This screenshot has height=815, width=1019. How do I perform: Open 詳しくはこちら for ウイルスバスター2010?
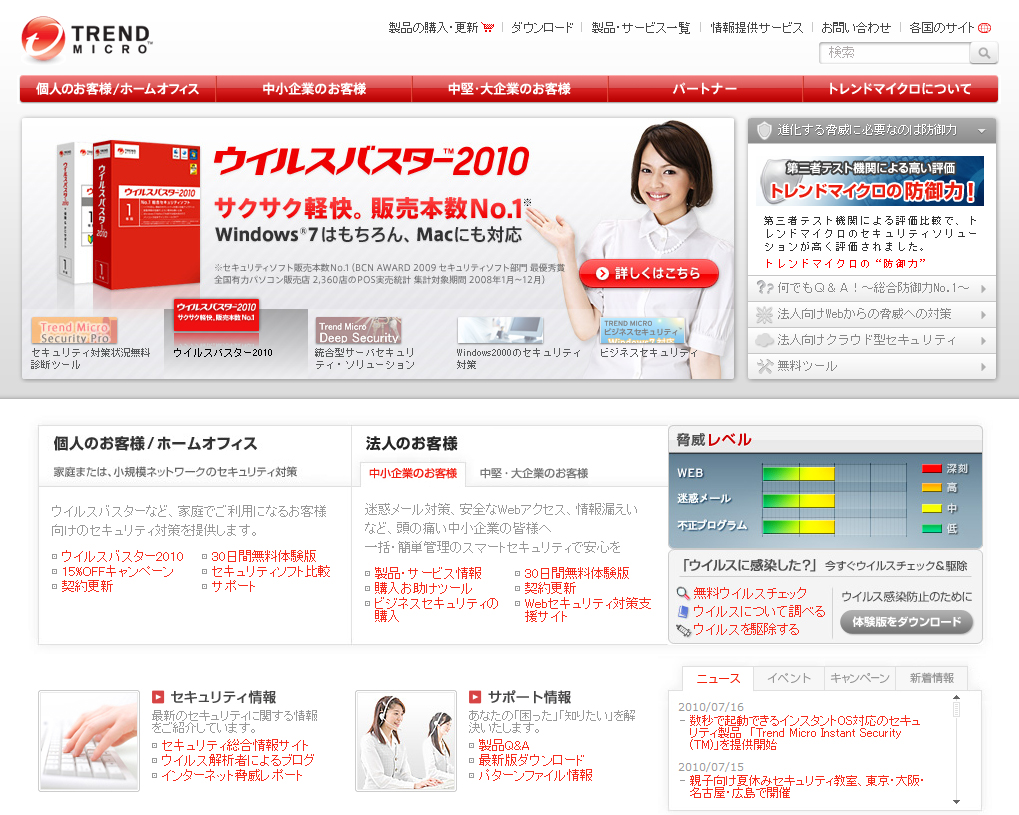(647, 273)
